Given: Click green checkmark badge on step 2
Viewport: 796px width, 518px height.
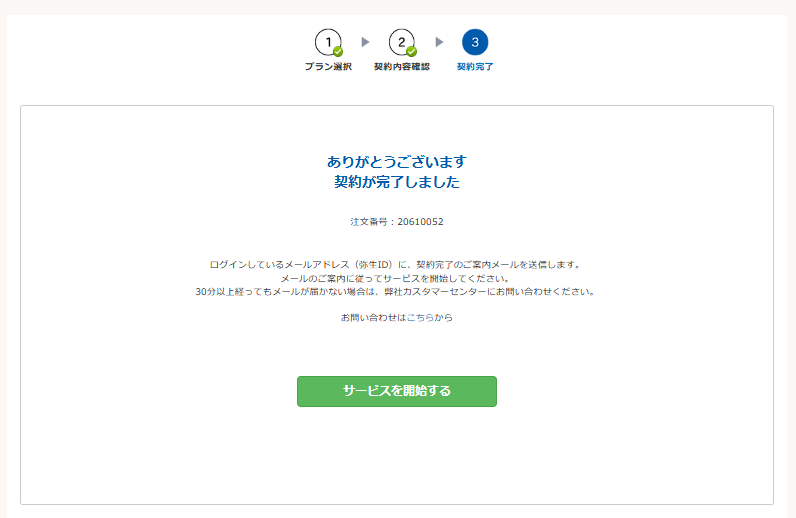Looking at the screenshot, I should [x=412, y=51].
